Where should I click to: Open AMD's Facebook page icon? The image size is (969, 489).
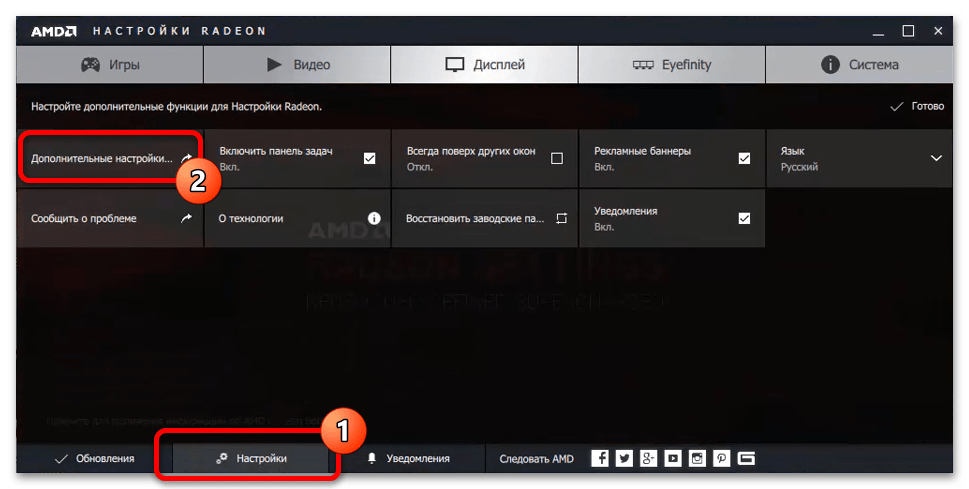coord(600,458)
